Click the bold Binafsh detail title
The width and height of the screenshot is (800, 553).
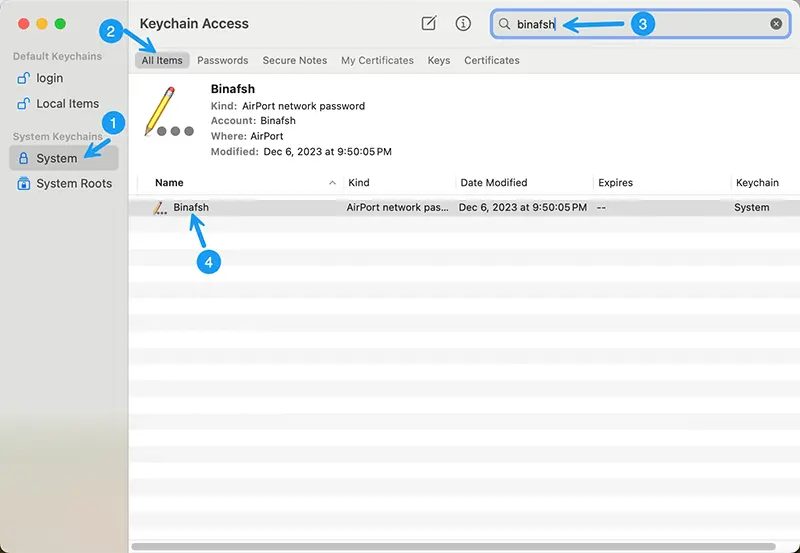(x=233, y=89)
